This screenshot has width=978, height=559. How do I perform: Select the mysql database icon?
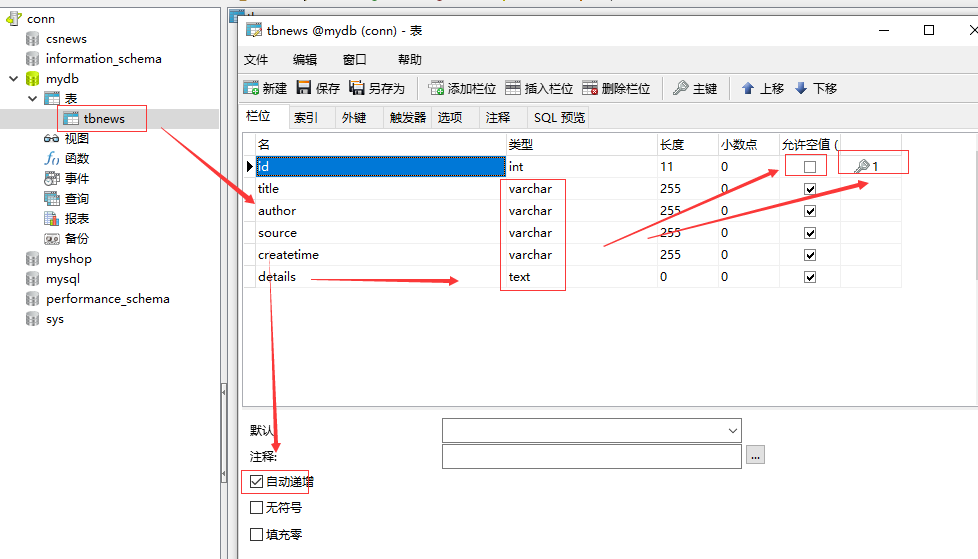[32, 279]
